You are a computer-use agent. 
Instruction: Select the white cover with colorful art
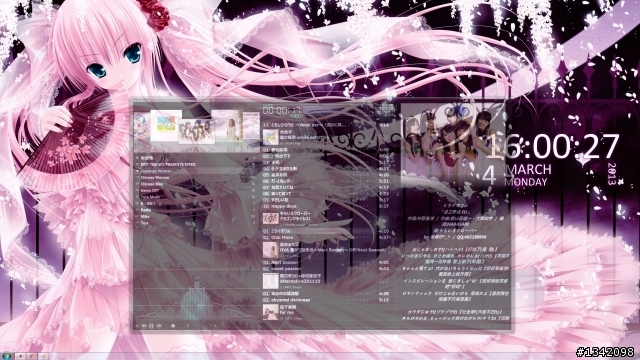click(166, 126)
